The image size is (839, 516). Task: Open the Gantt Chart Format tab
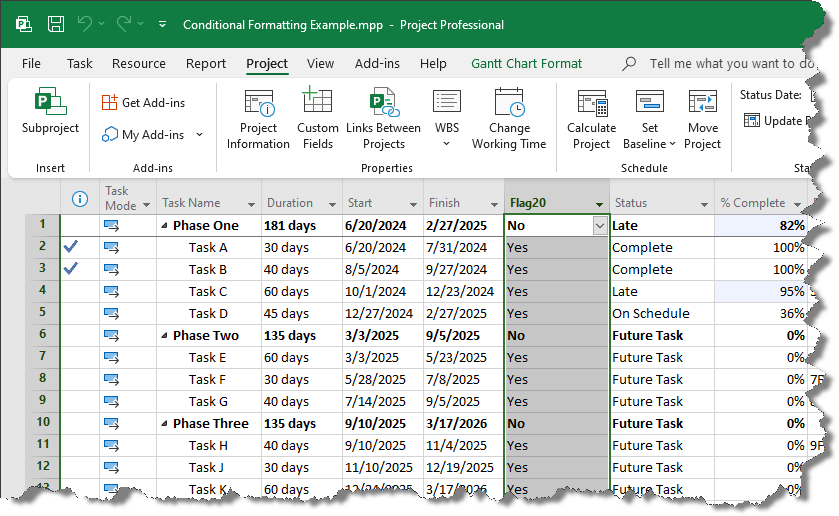point(526,63)
